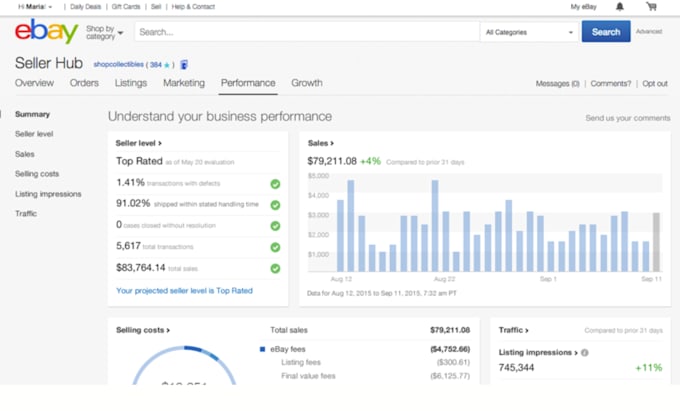
Task: Open the notifications bell
Action: tap(620, 7)
